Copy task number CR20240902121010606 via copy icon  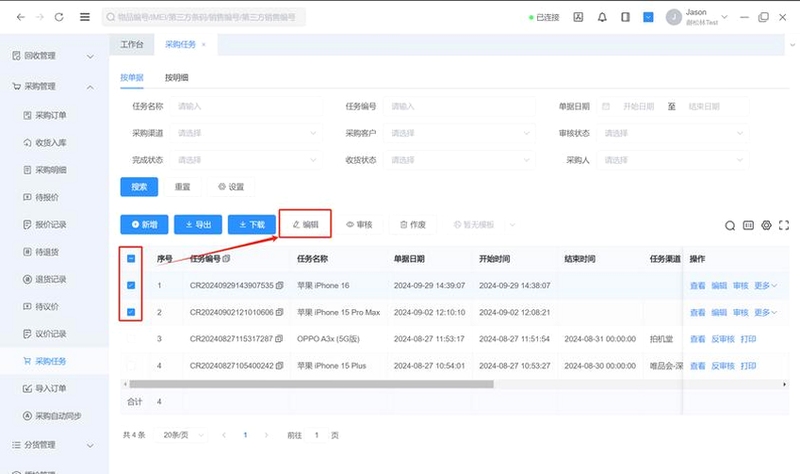pos(279,312)
